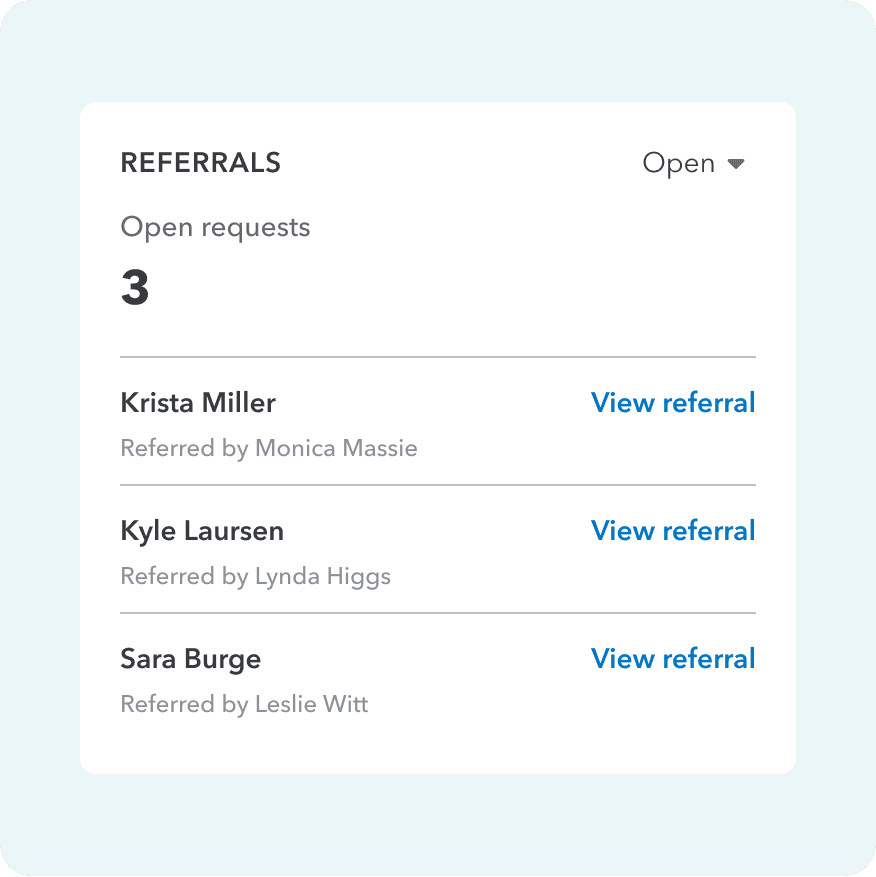The width and height of the screenshot is (876, 877).
Task: Click the open requests count 3
Action: click(135, 288)
